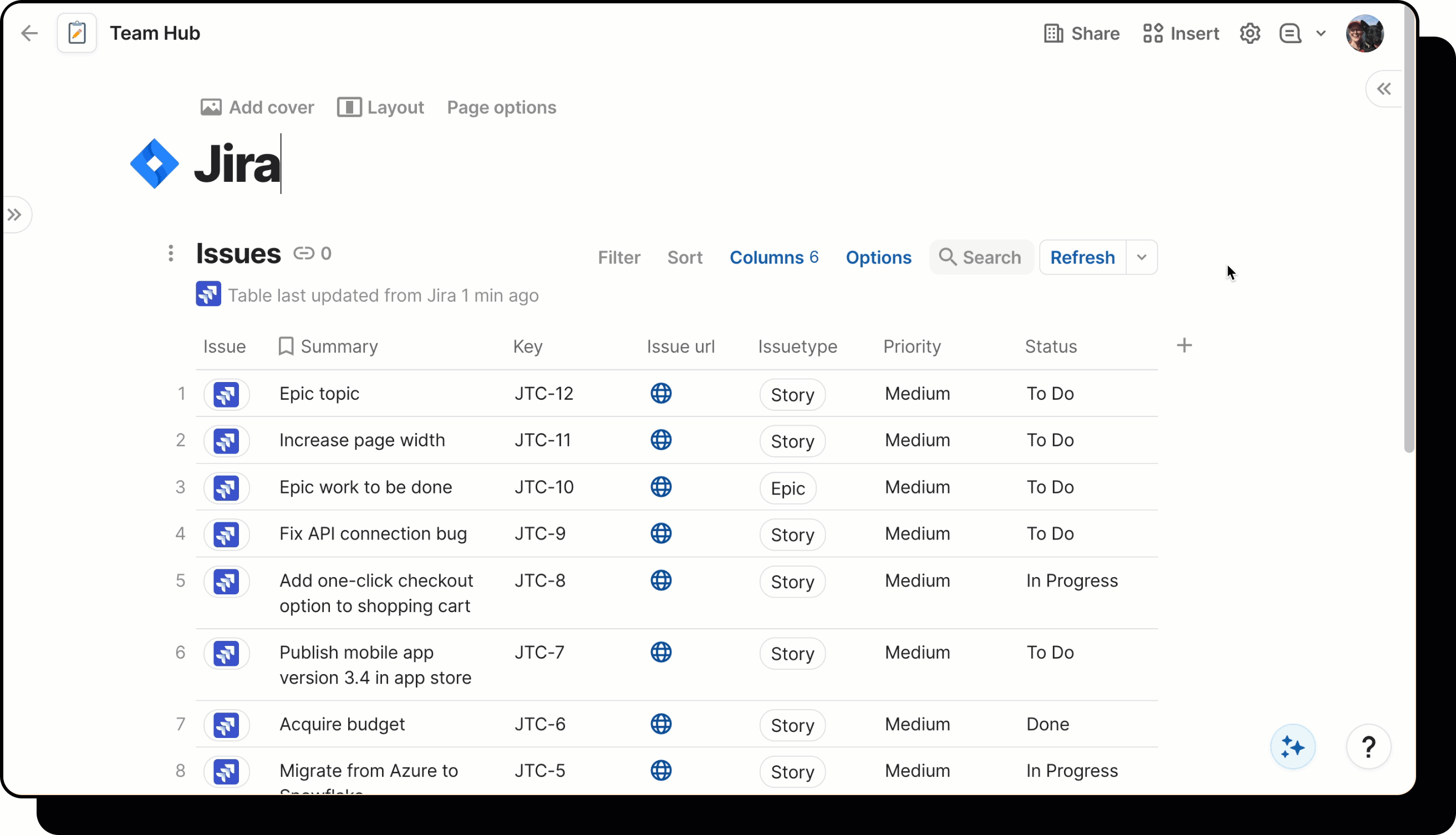Viewport: 1456px width, 835px height.
Task: Click the Key column header
Action: coord(528,347)
